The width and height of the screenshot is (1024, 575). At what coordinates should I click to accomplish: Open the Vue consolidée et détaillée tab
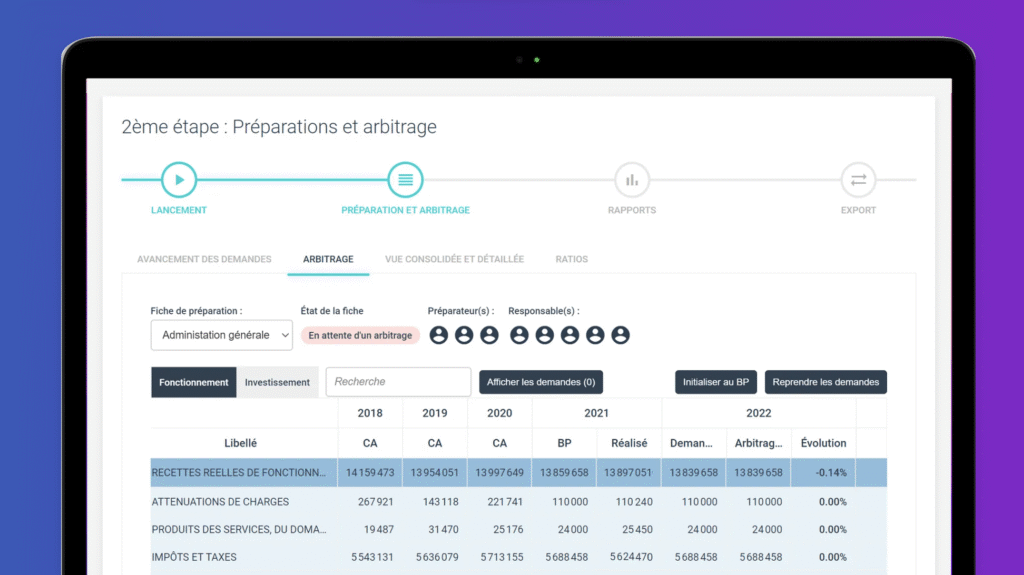pyautogui.click(x=454, y=259)
